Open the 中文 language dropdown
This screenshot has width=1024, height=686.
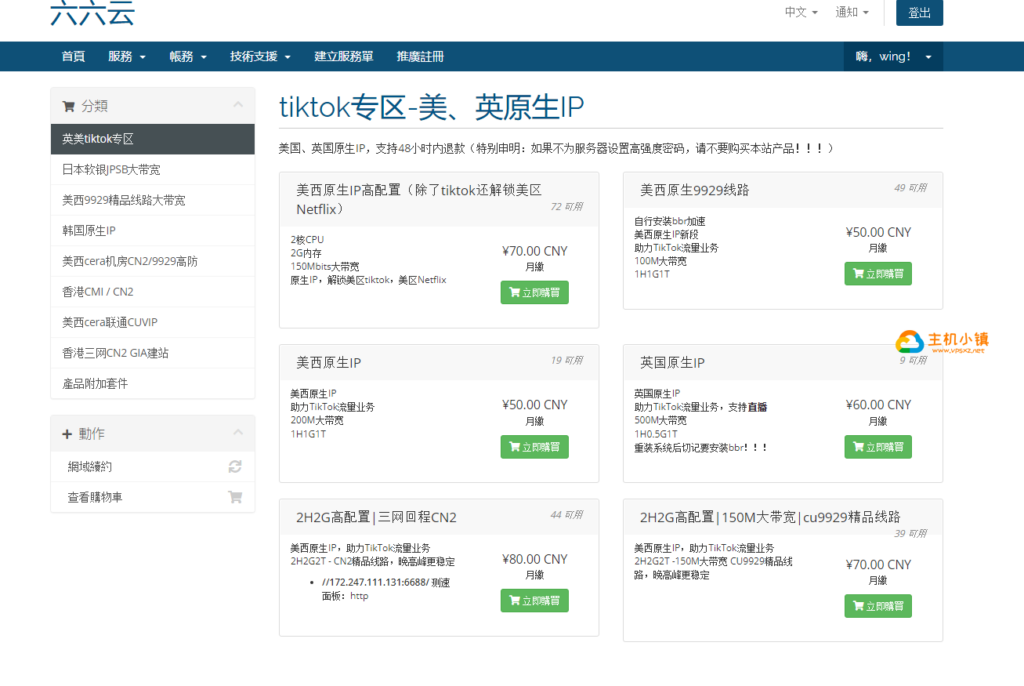[801, 12]
